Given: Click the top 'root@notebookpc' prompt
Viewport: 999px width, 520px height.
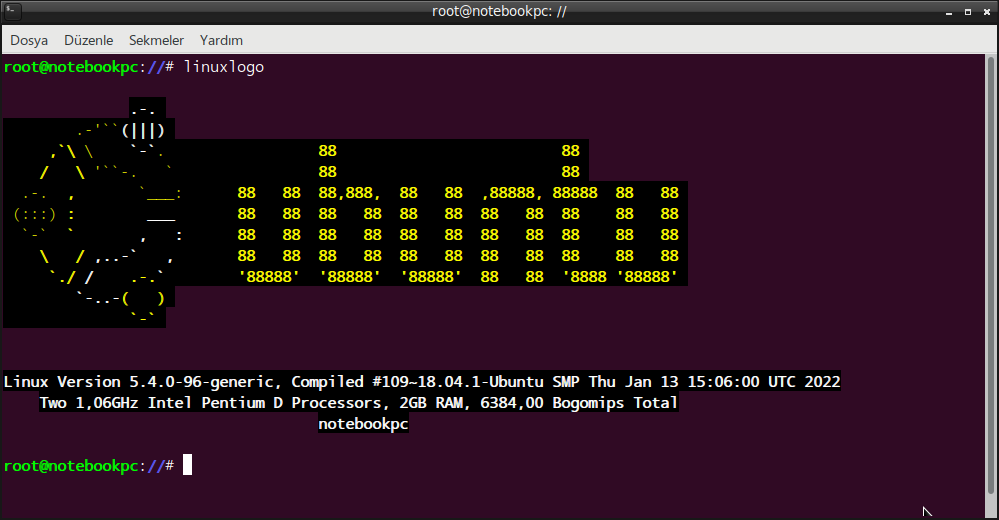Looking at the screenshot, I should point(71,67).
